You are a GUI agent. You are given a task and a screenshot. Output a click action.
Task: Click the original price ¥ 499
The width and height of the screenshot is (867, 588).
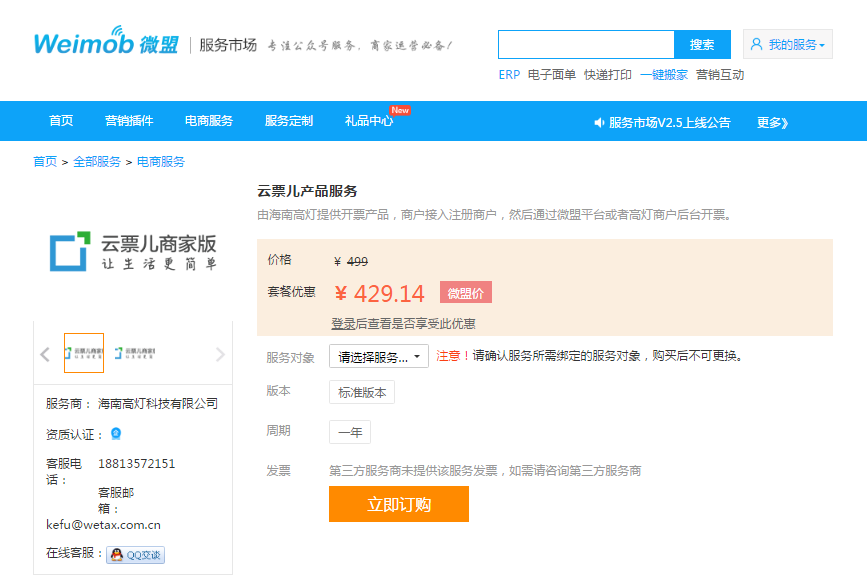coord(351,261)
